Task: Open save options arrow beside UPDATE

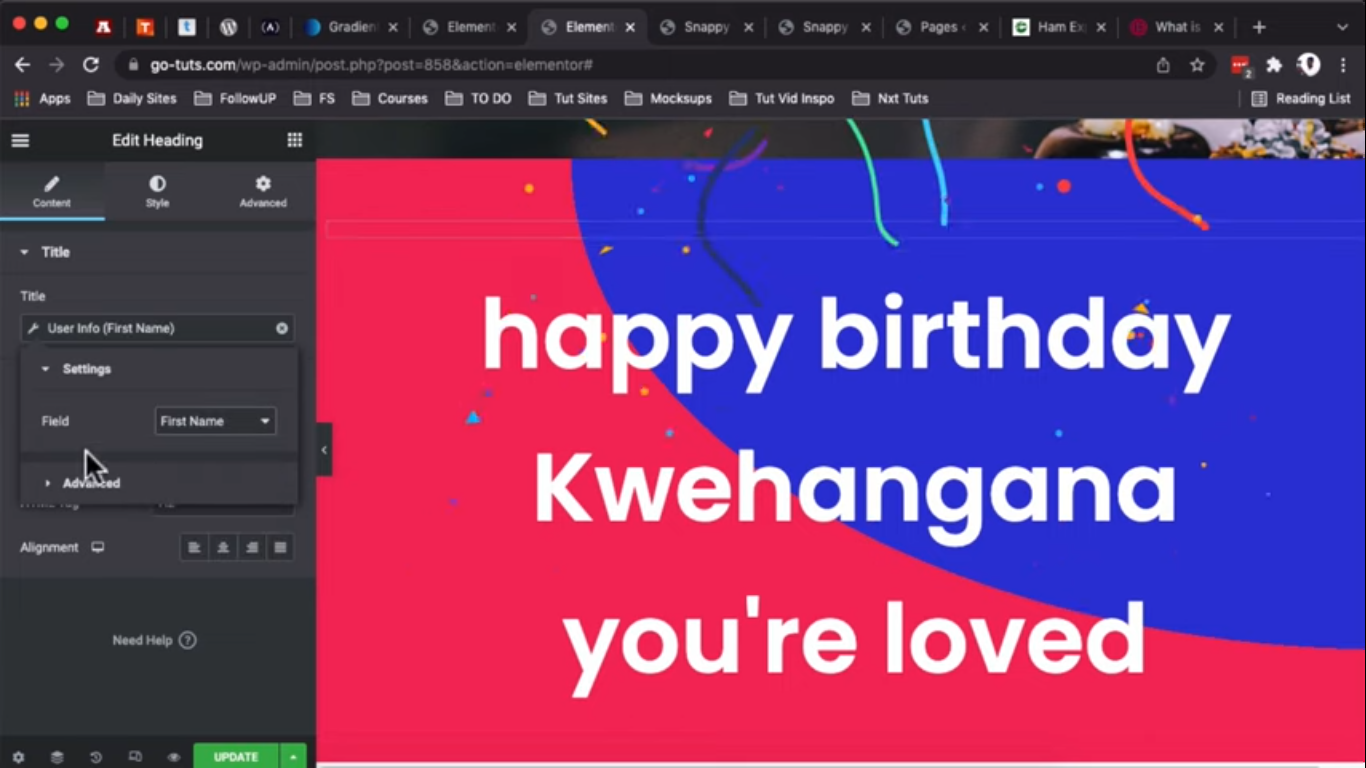Action: 293,757
